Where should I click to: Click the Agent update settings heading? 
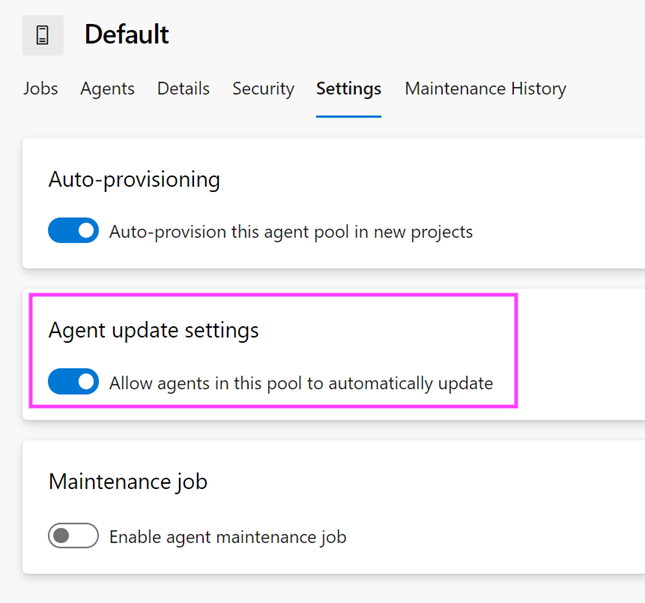click(153, 331)
